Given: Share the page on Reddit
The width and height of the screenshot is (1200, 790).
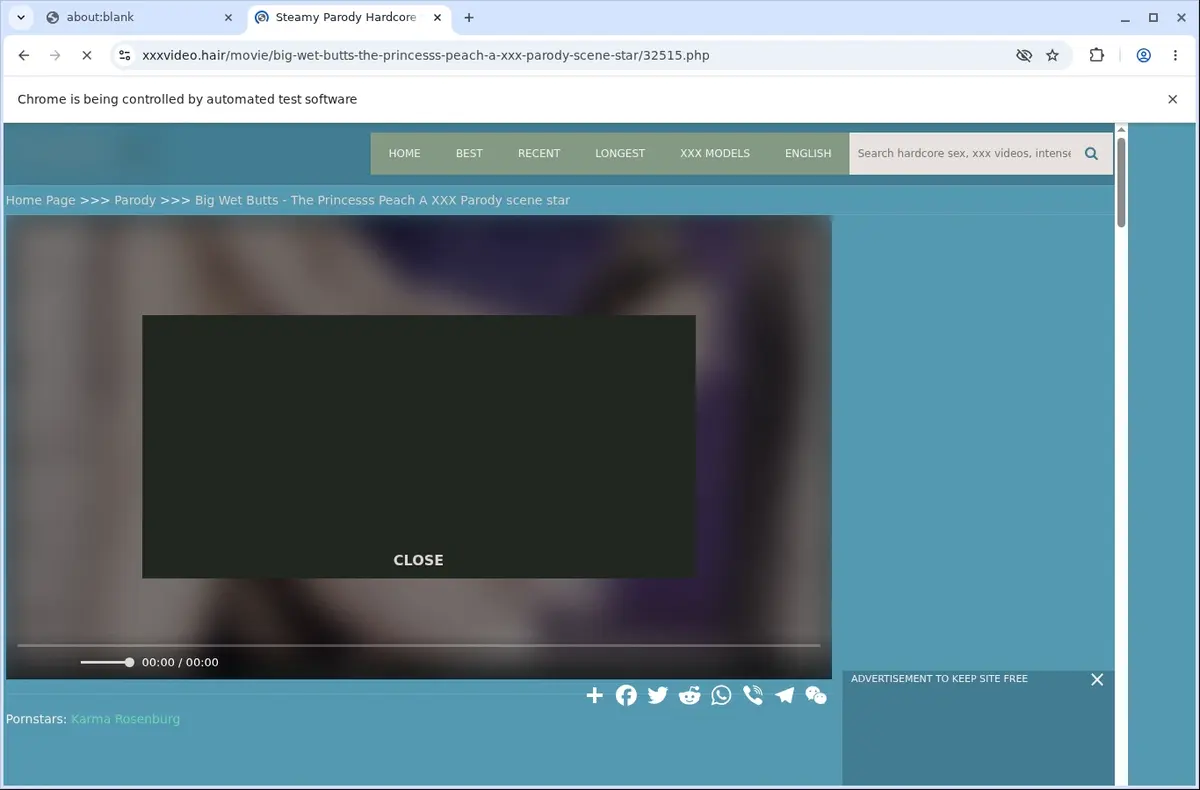Looking at the screenshot, I should pos(689,695).
